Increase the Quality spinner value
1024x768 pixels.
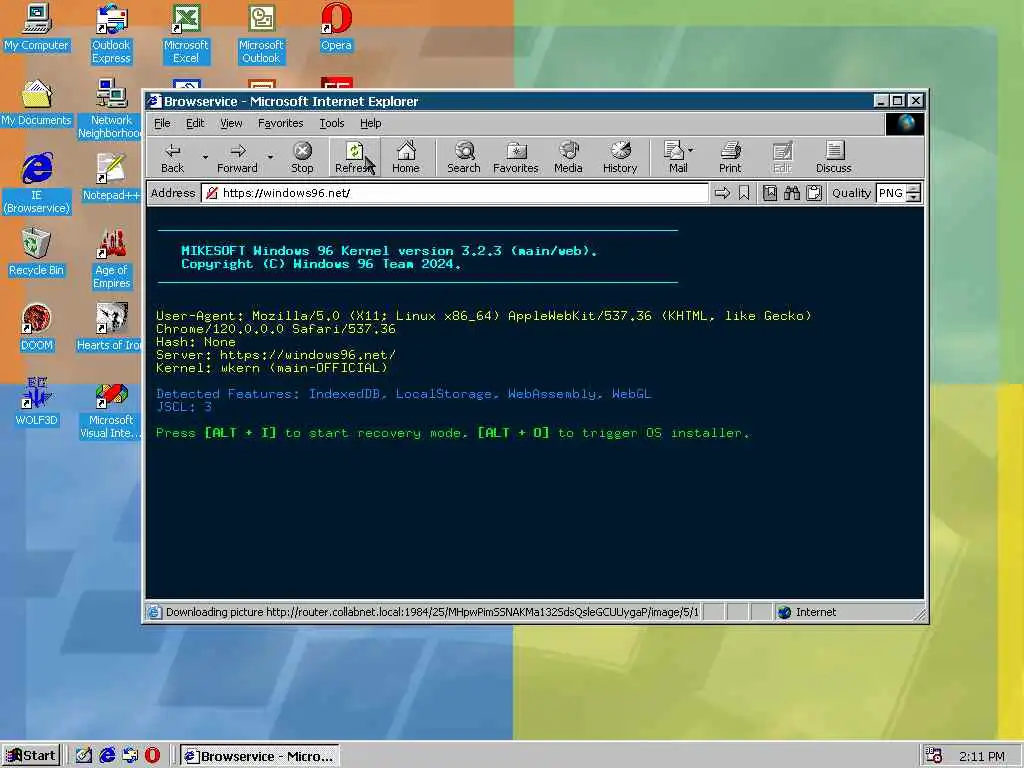914,189
